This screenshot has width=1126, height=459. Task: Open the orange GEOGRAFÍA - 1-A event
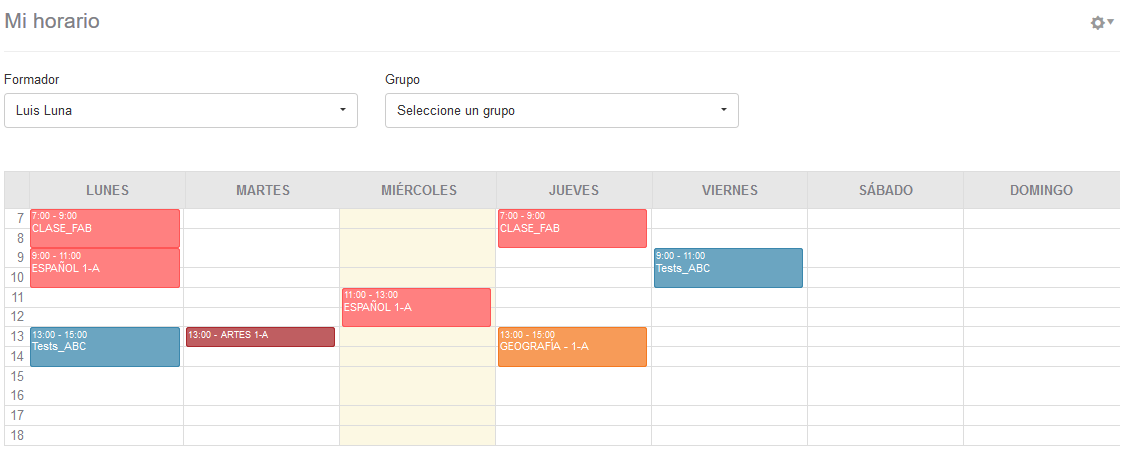click(572, 347)
